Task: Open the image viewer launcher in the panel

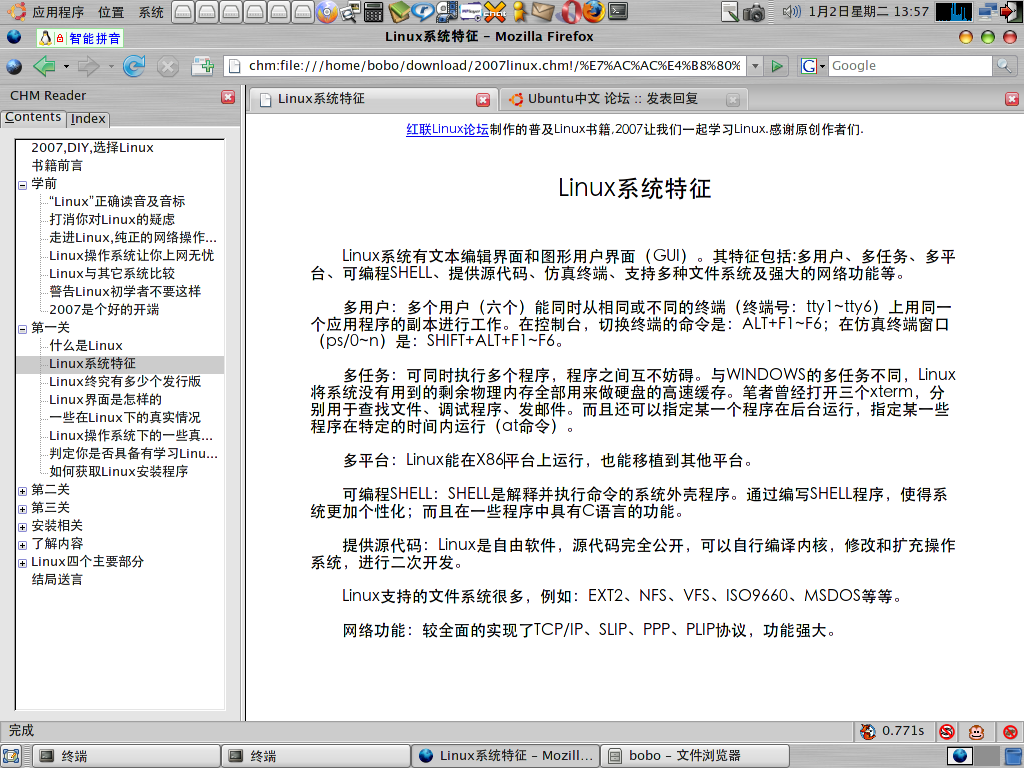Action: pos(351,11)
